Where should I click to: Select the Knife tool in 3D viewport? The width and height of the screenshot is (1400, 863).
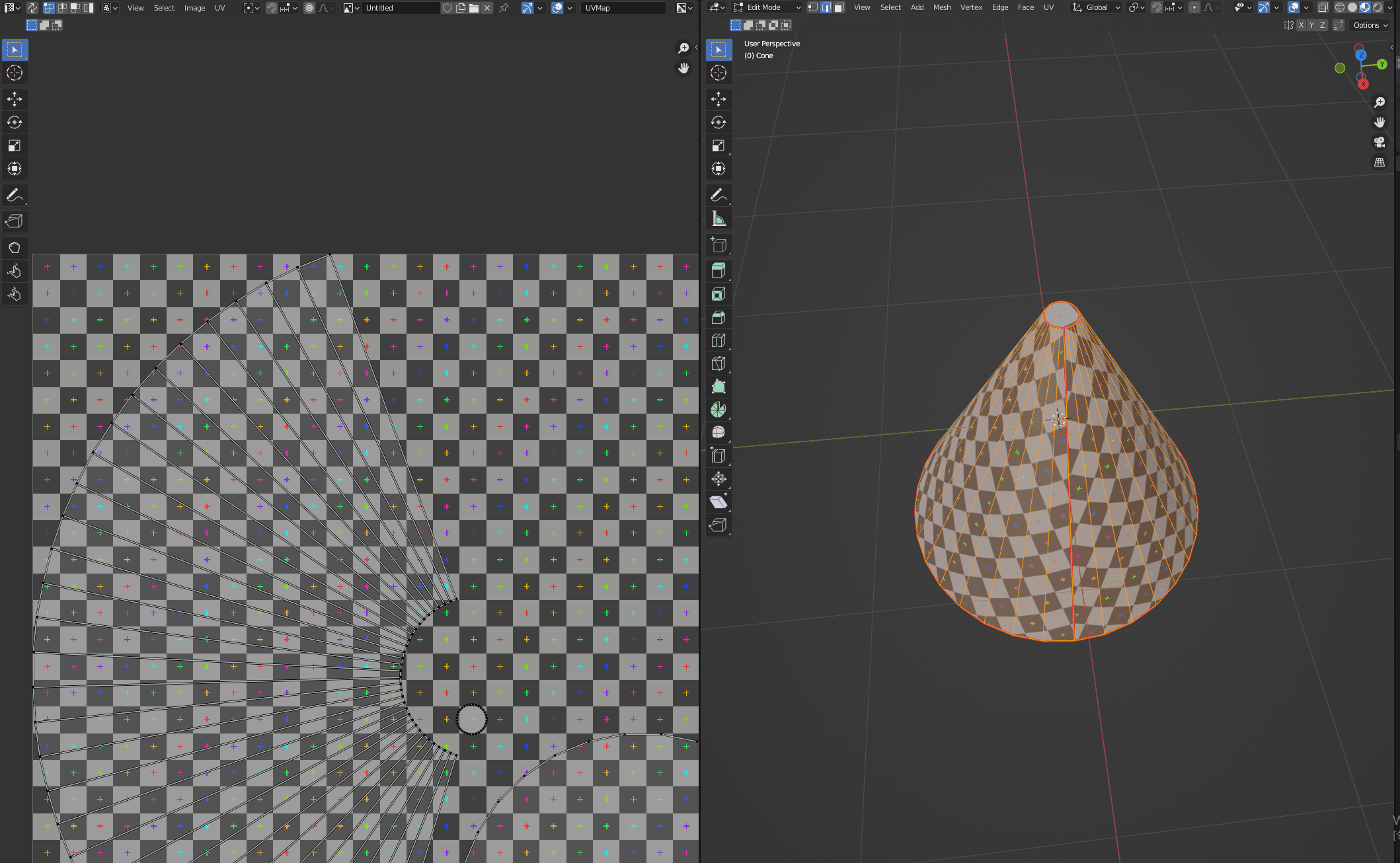click(x=718, y=363)
